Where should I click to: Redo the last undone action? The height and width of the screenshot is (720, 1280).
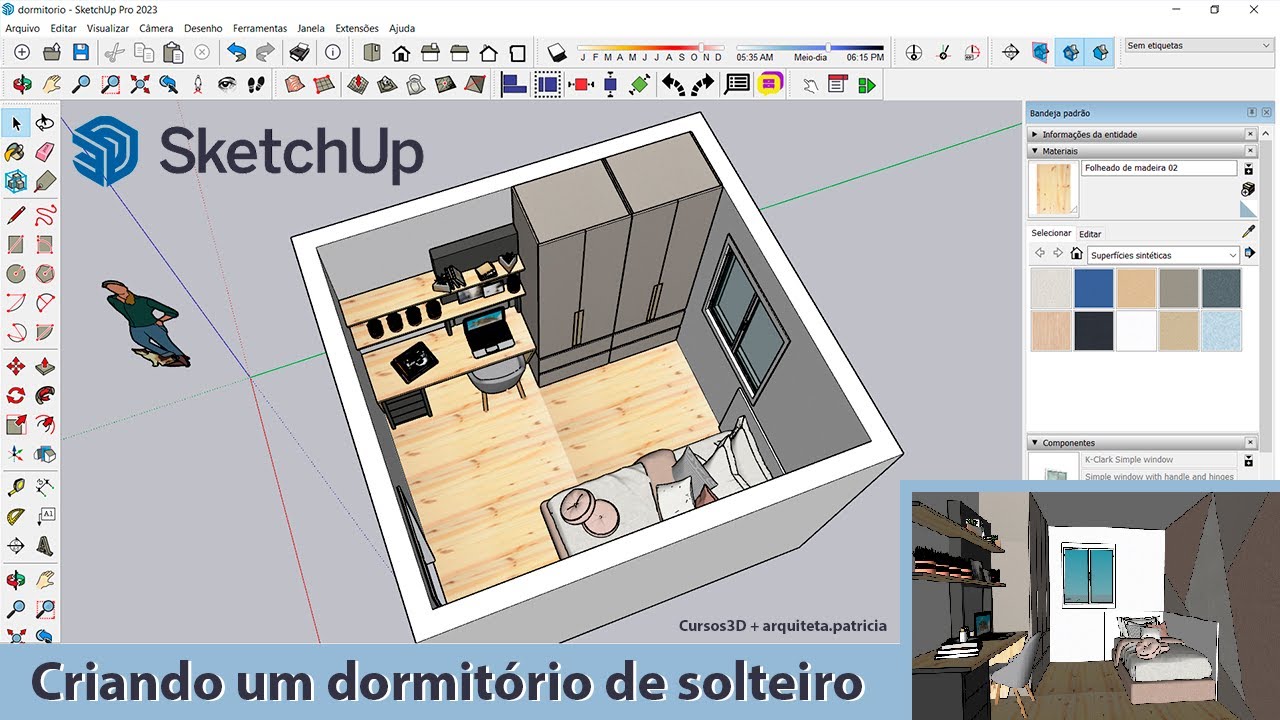(265, 53)
